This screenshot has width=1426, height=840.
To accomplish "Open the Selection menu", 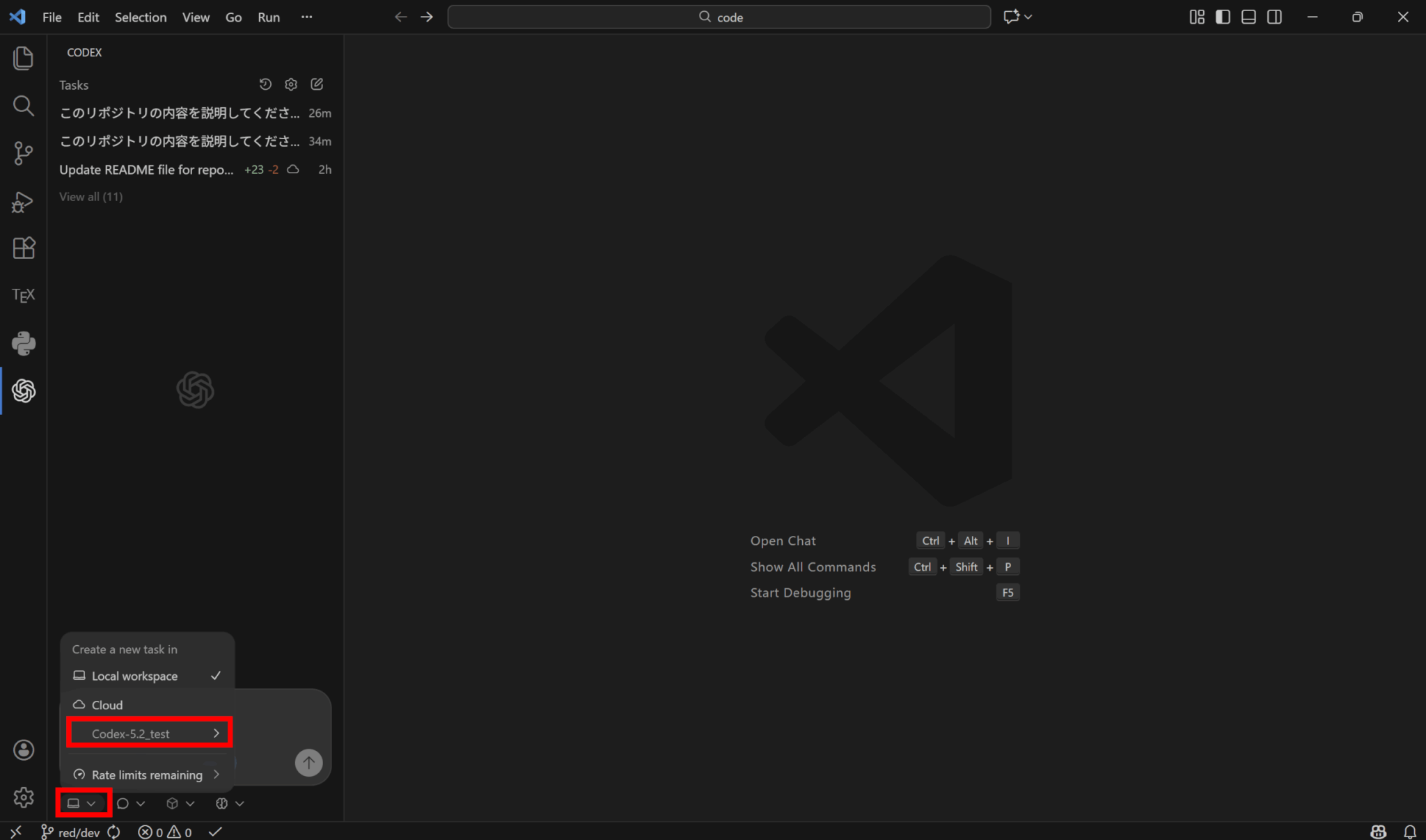I will pyautogui.click(x=141, y=17).
